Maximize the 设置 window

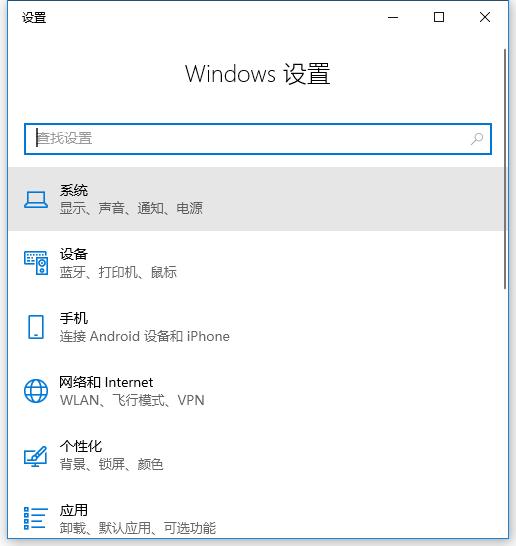(x=439, y=17)
